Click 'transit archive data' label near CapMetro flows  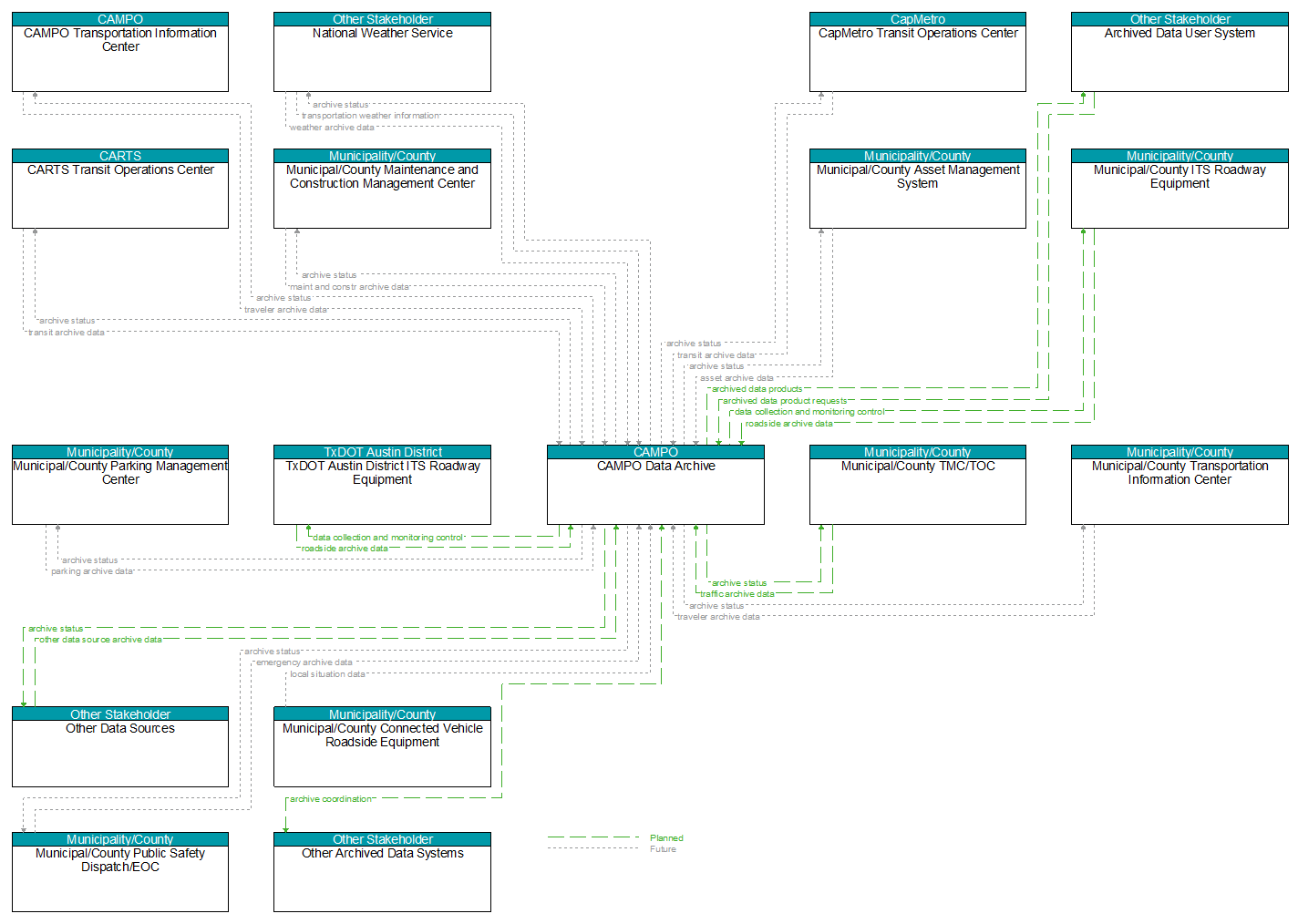tap(716, 355)
